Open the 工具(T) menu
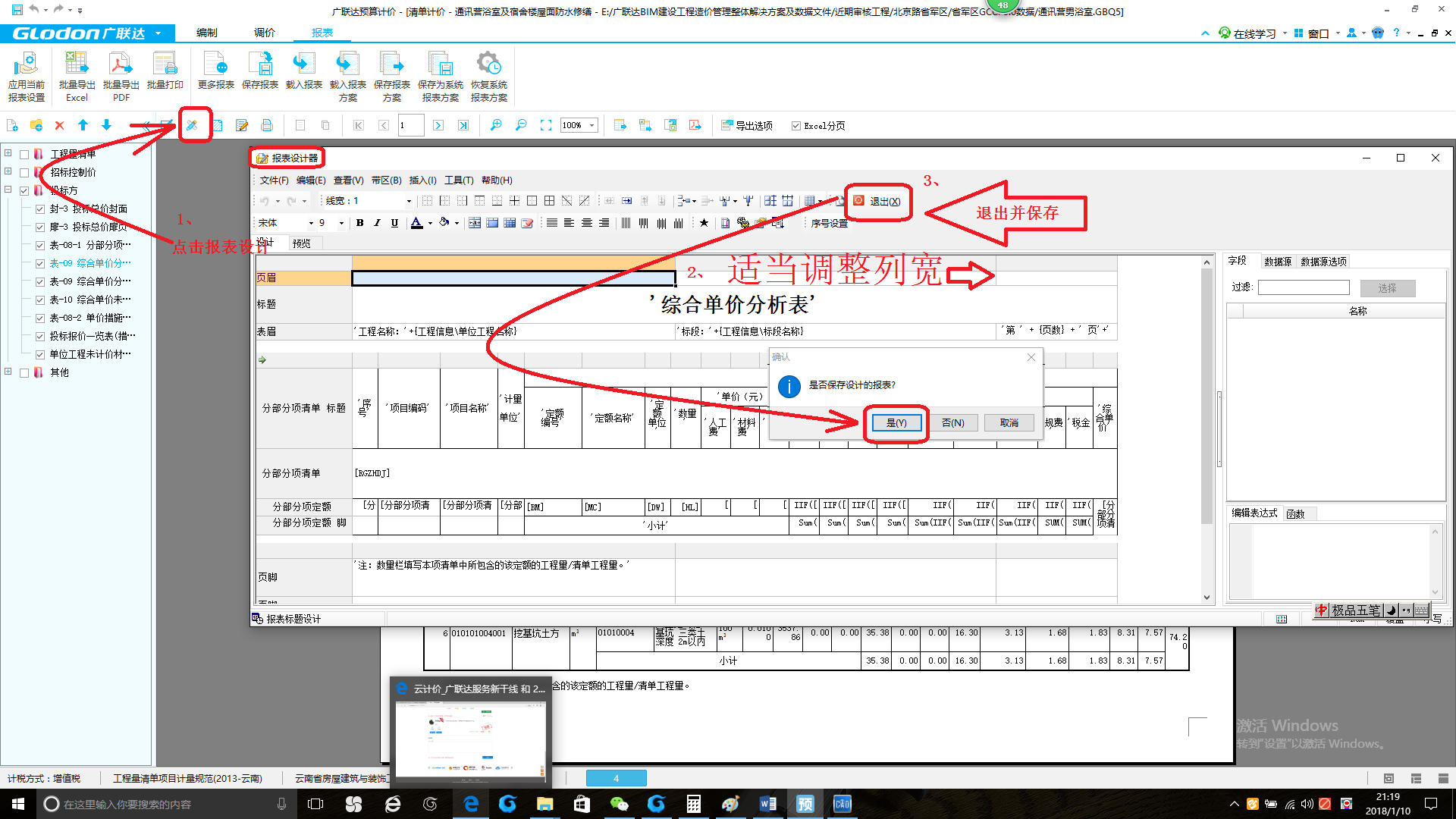1456x819 pixels. point(459,180)
